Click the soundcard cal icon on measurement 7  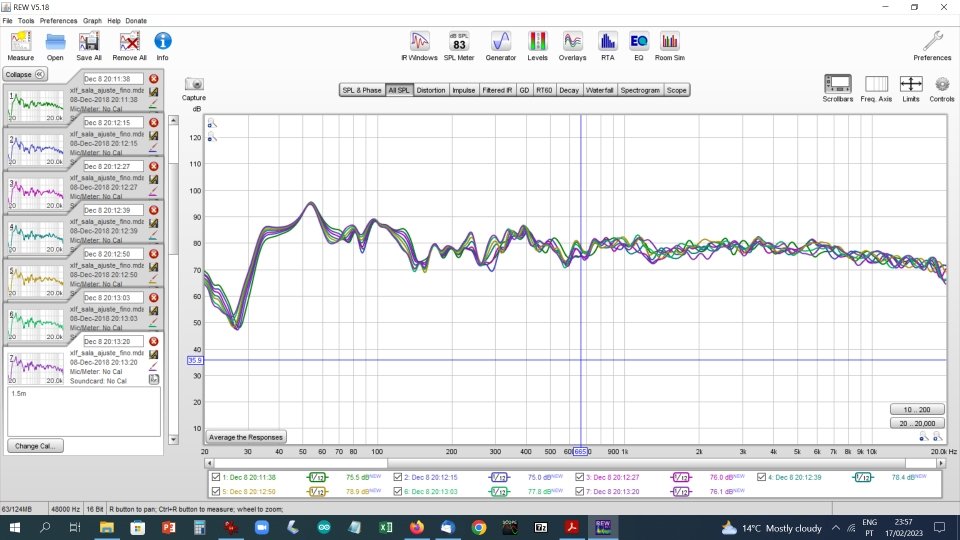coord(154,380)
